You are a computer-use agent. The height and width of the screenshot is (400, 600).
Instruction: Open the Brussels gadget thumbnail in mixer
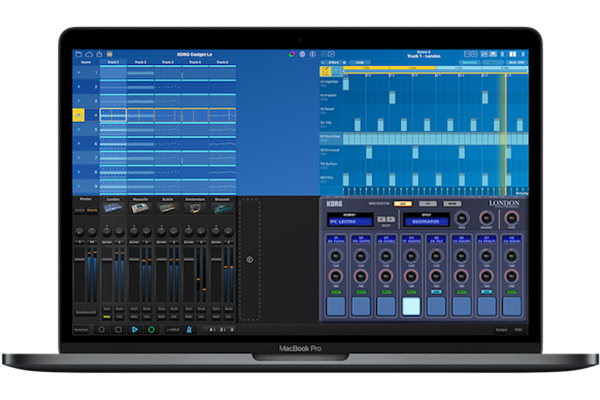222,208
